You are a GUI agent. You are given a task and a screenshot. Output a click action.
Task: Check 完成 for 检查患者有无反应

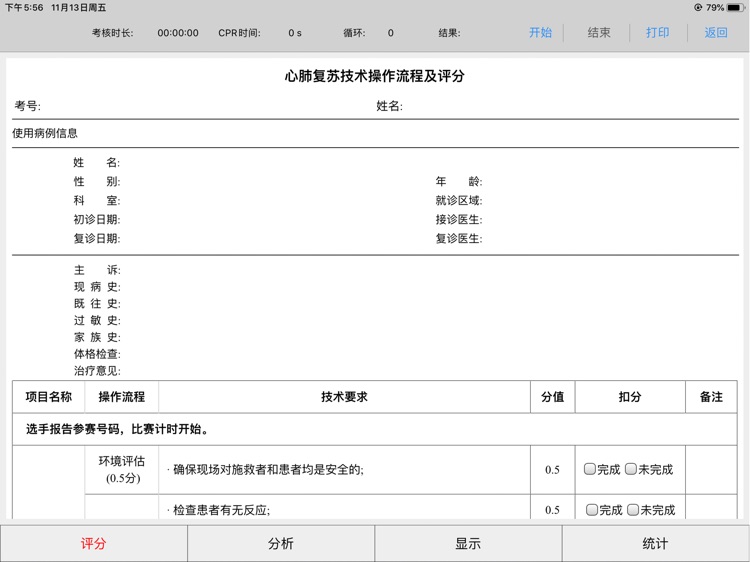click(592, 510)
